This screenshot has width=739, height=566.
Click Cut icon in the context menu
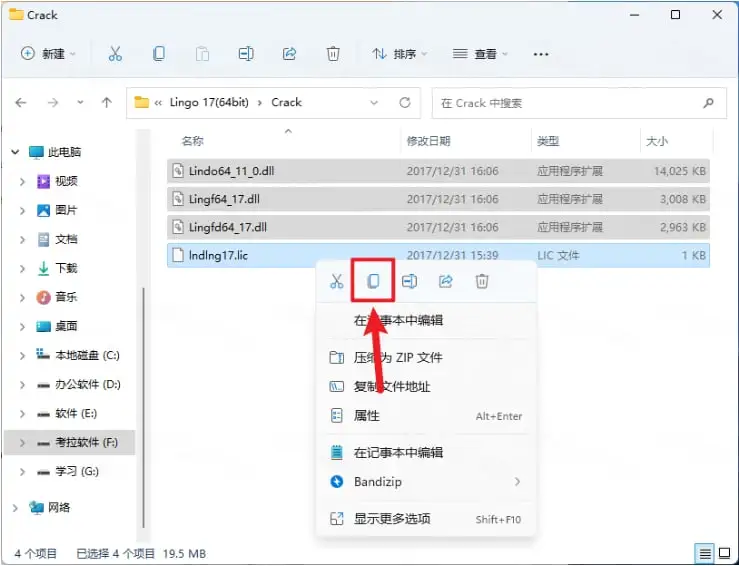tap(337, 281)
